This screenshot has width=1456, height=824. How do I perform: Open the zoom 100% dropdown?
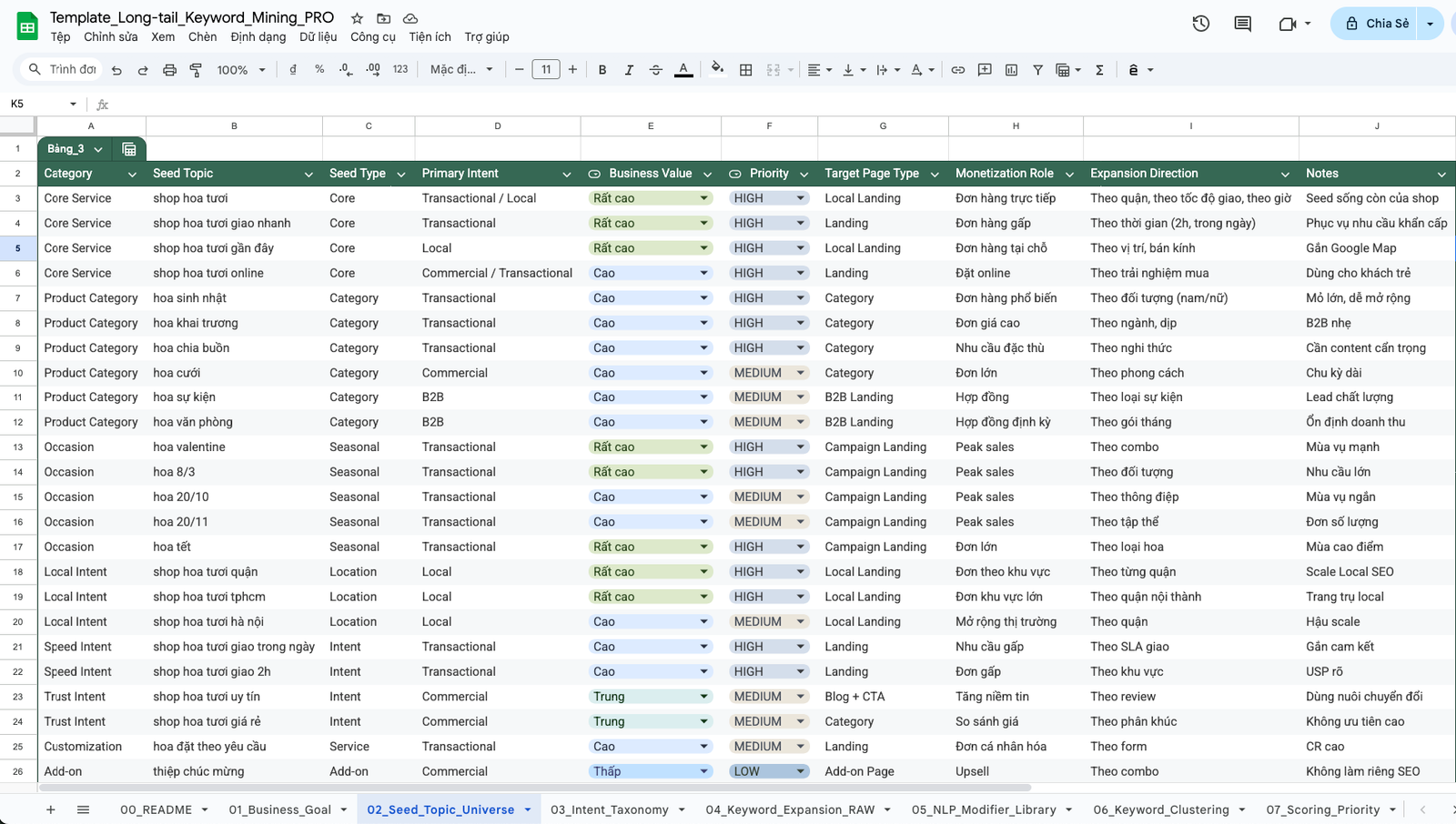point(241,70)
